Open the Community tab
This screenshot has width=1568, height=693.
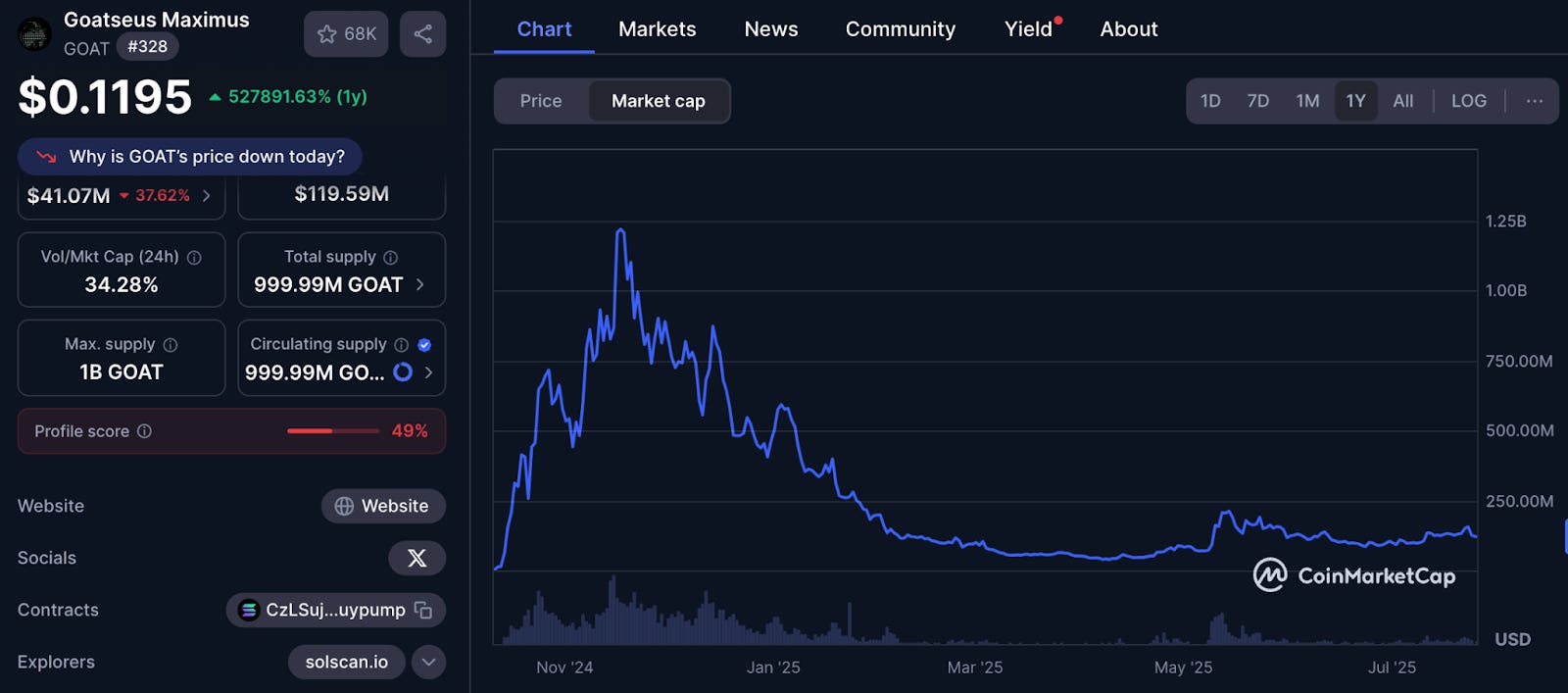tap(901, 29)
